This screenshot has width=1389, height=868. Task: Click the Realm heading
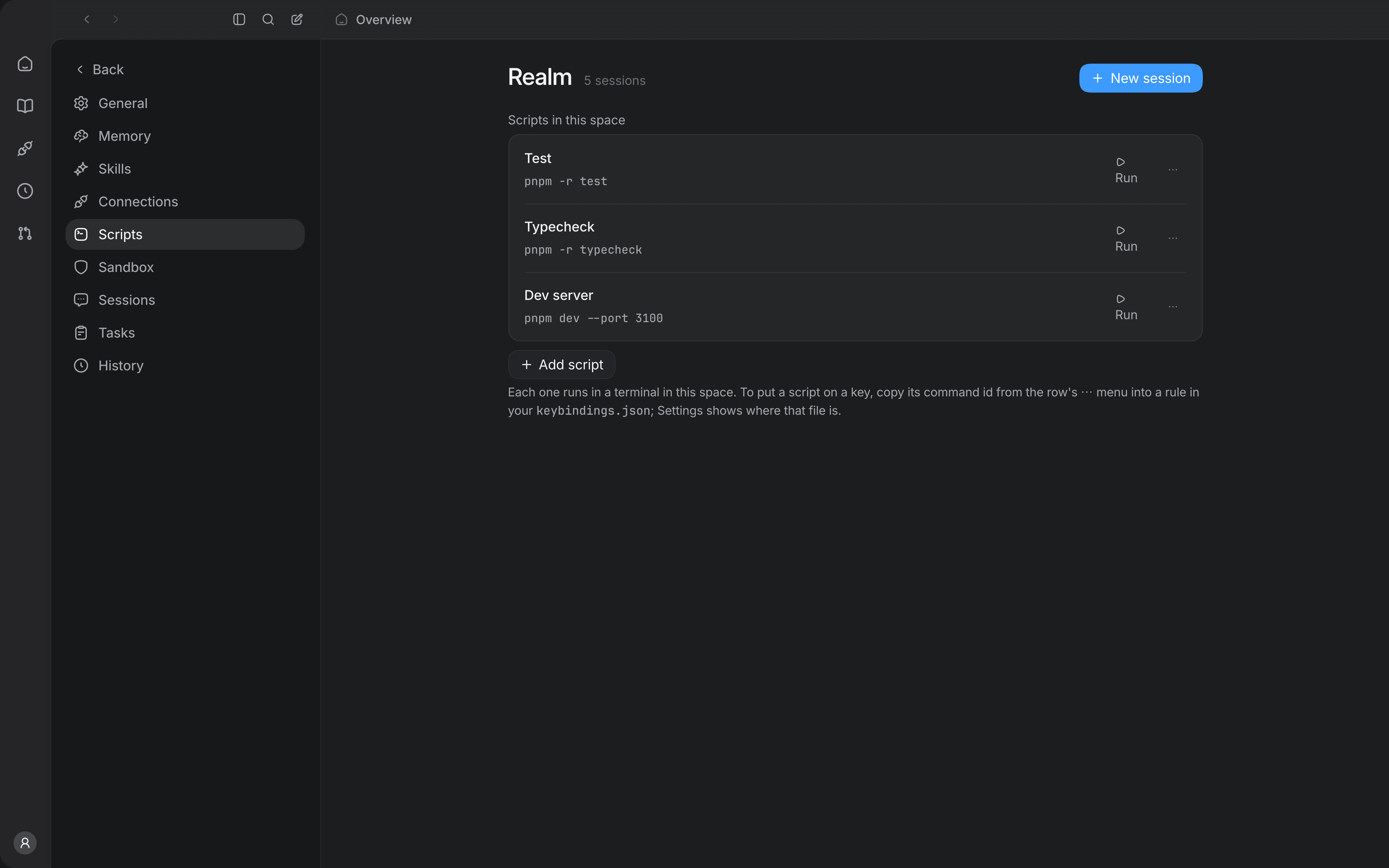coord(540,77)
